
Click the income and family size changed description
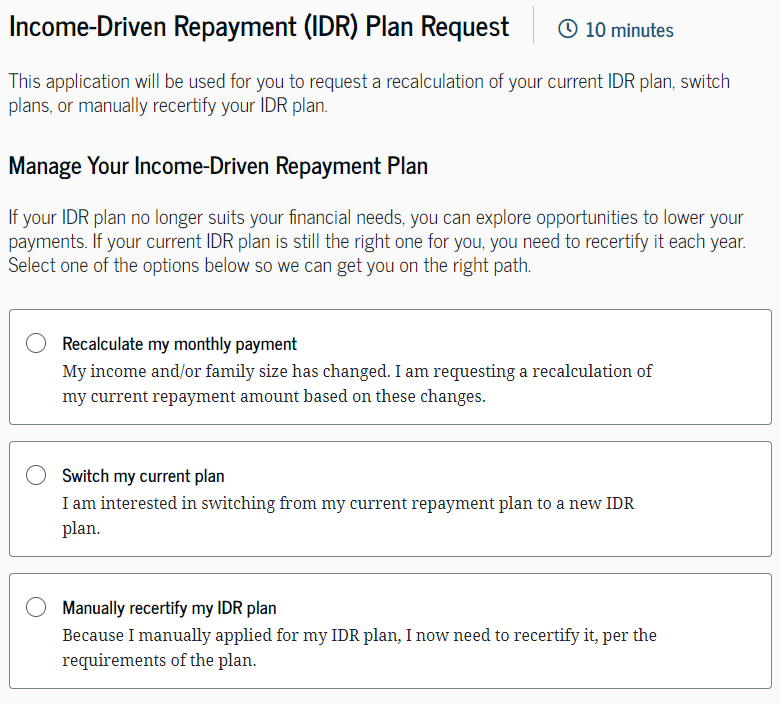point(356,383)
